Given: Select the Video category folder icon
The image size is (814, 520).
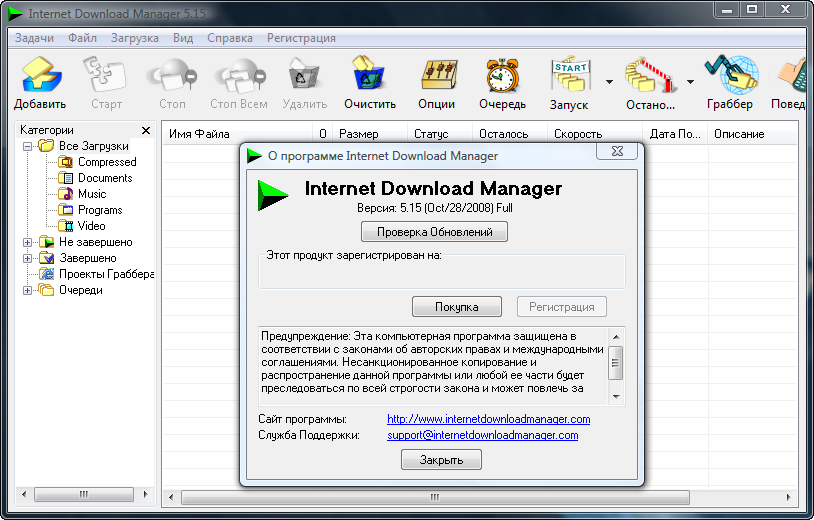Looking at the screenshot, I should [65, 226].
